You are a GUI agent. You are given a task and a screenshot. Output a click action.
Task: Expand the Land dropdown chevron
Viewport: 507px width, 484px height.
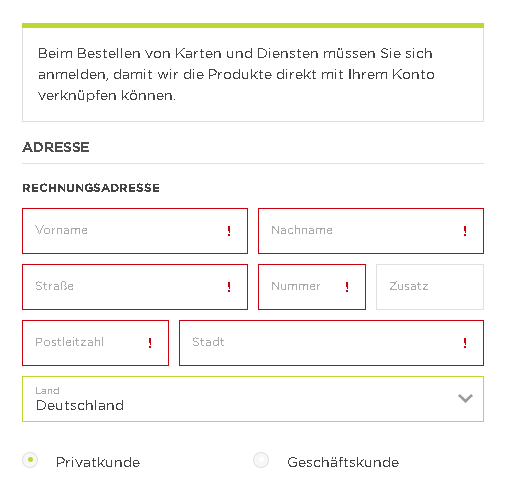pyautogui.click(x=465, y=398)
